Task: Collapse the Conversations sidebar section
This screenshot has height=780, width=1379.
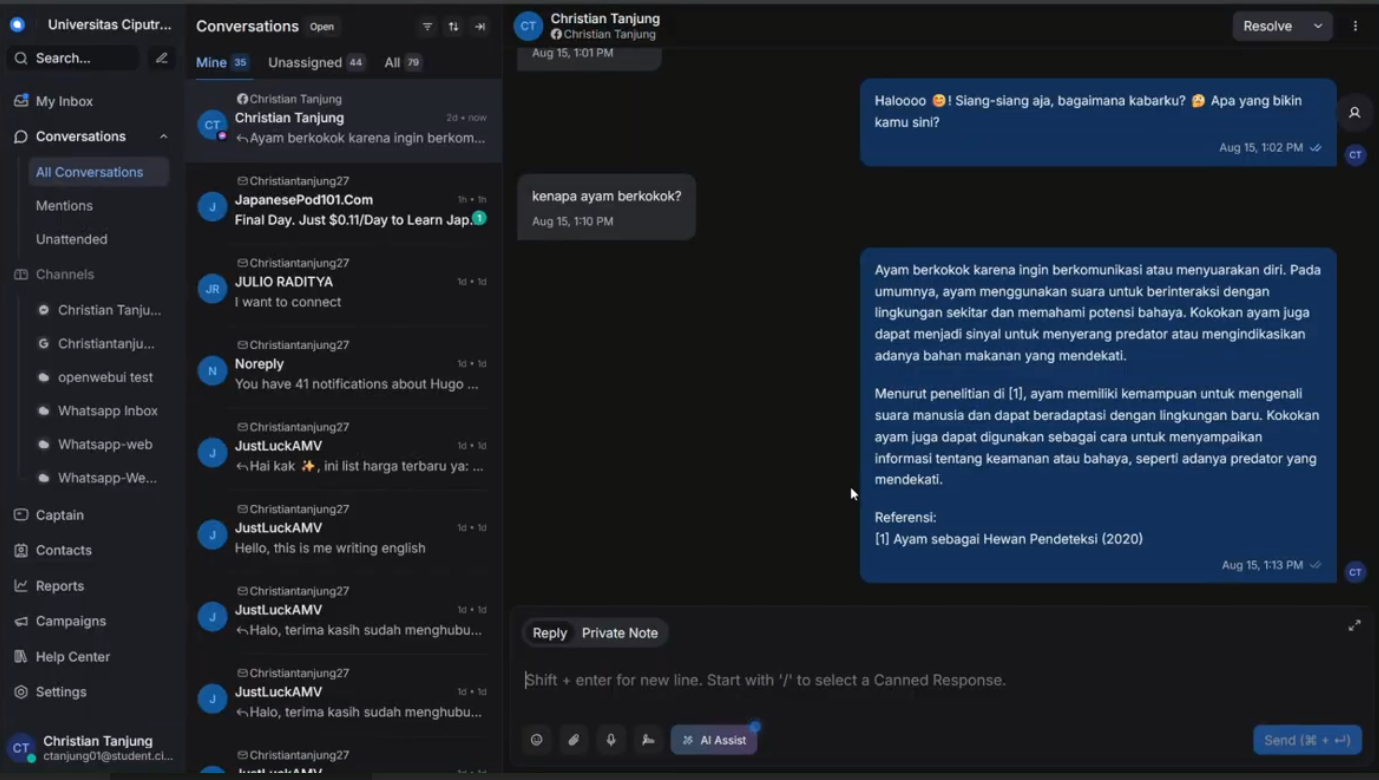Action: [x=164, y=136]
